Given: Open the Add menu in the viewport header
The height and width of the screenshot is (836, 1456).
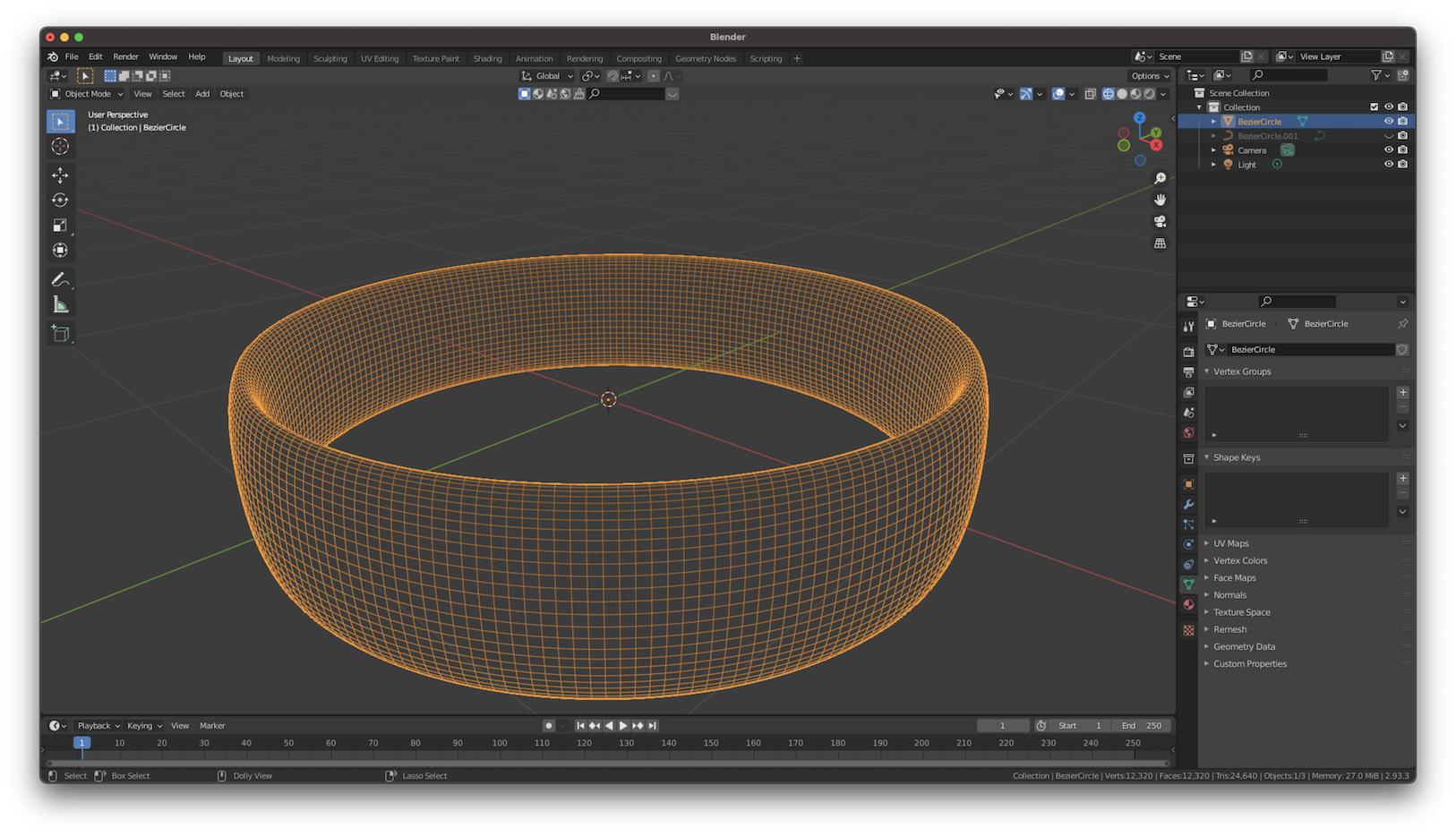Looking at the screenshot, I should (x=202, y=94).
